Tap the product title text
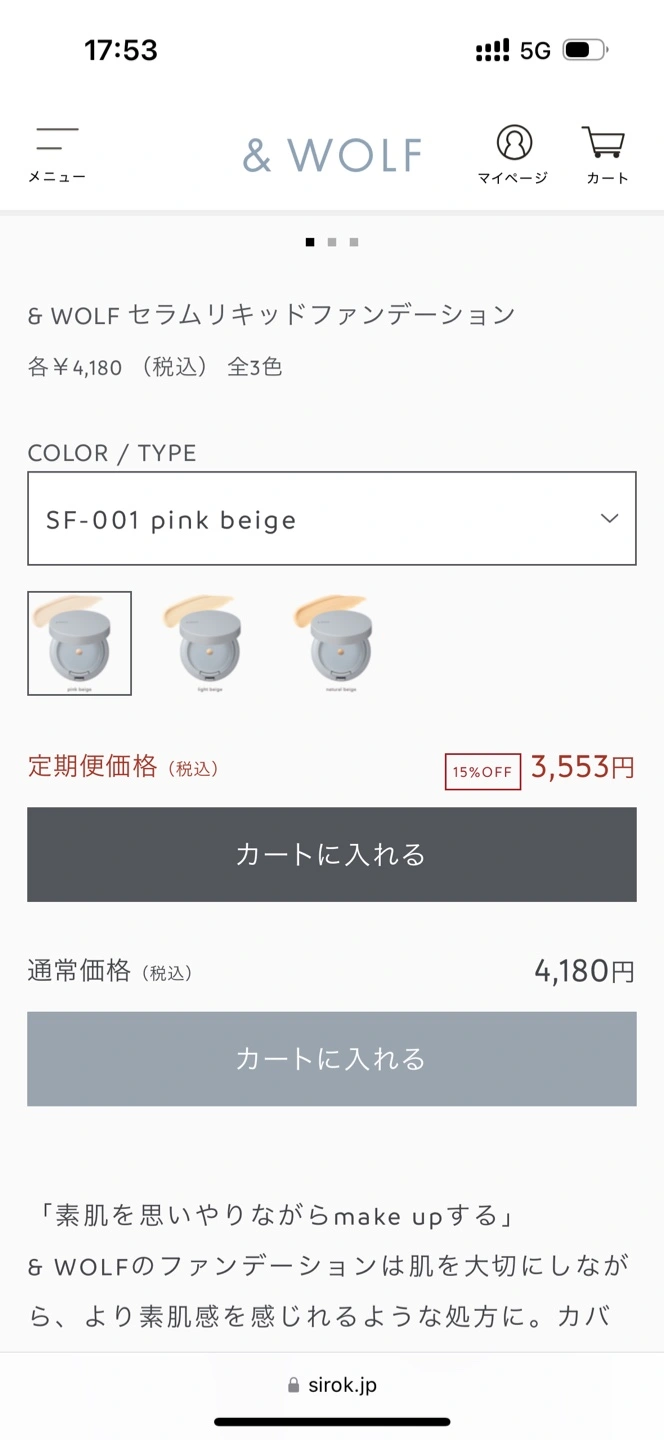664x1440 pixels. click(x=271, y=315)
